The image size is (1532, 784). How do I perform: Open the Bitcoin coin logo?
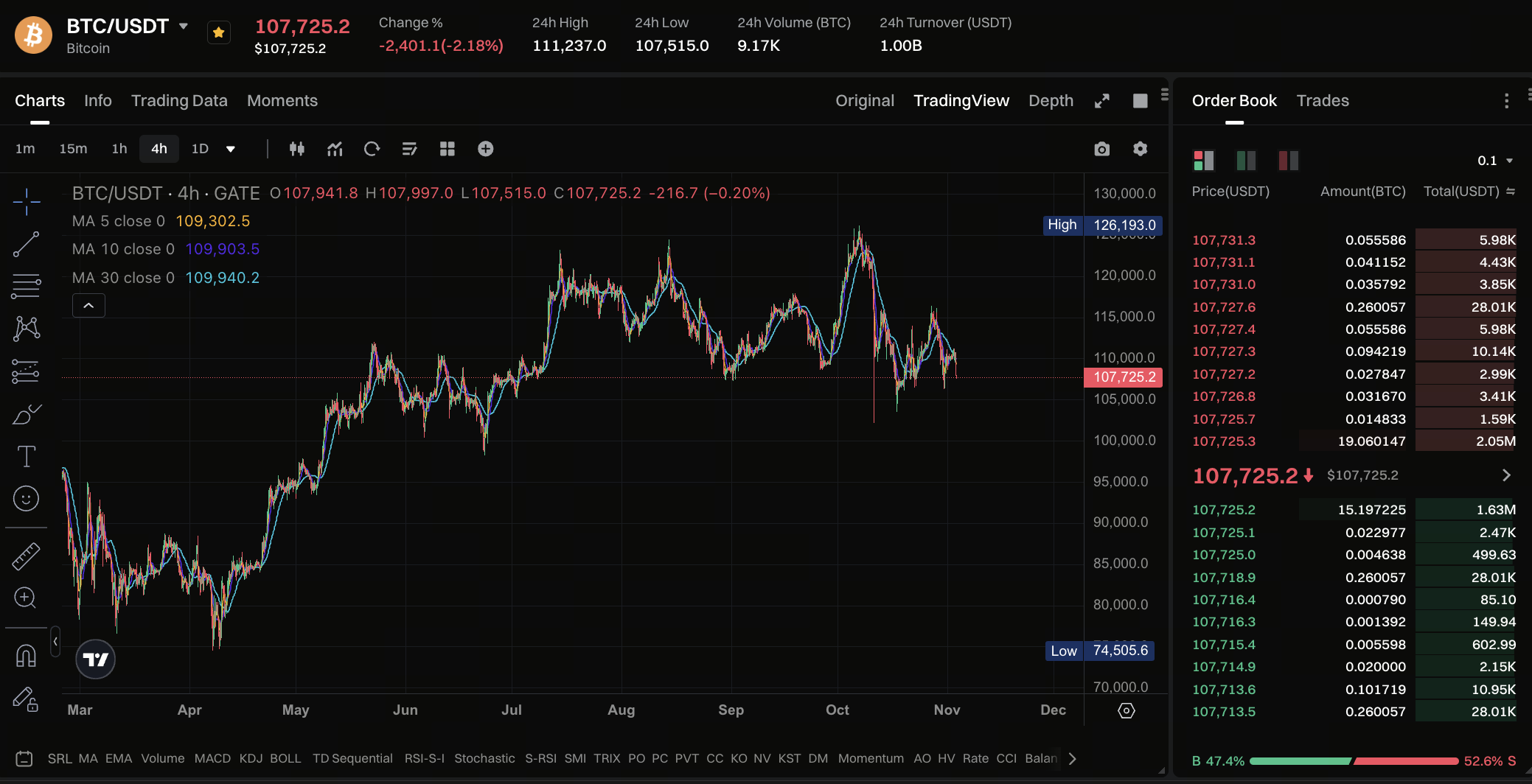pyautogui.click(x=33, y=35)
